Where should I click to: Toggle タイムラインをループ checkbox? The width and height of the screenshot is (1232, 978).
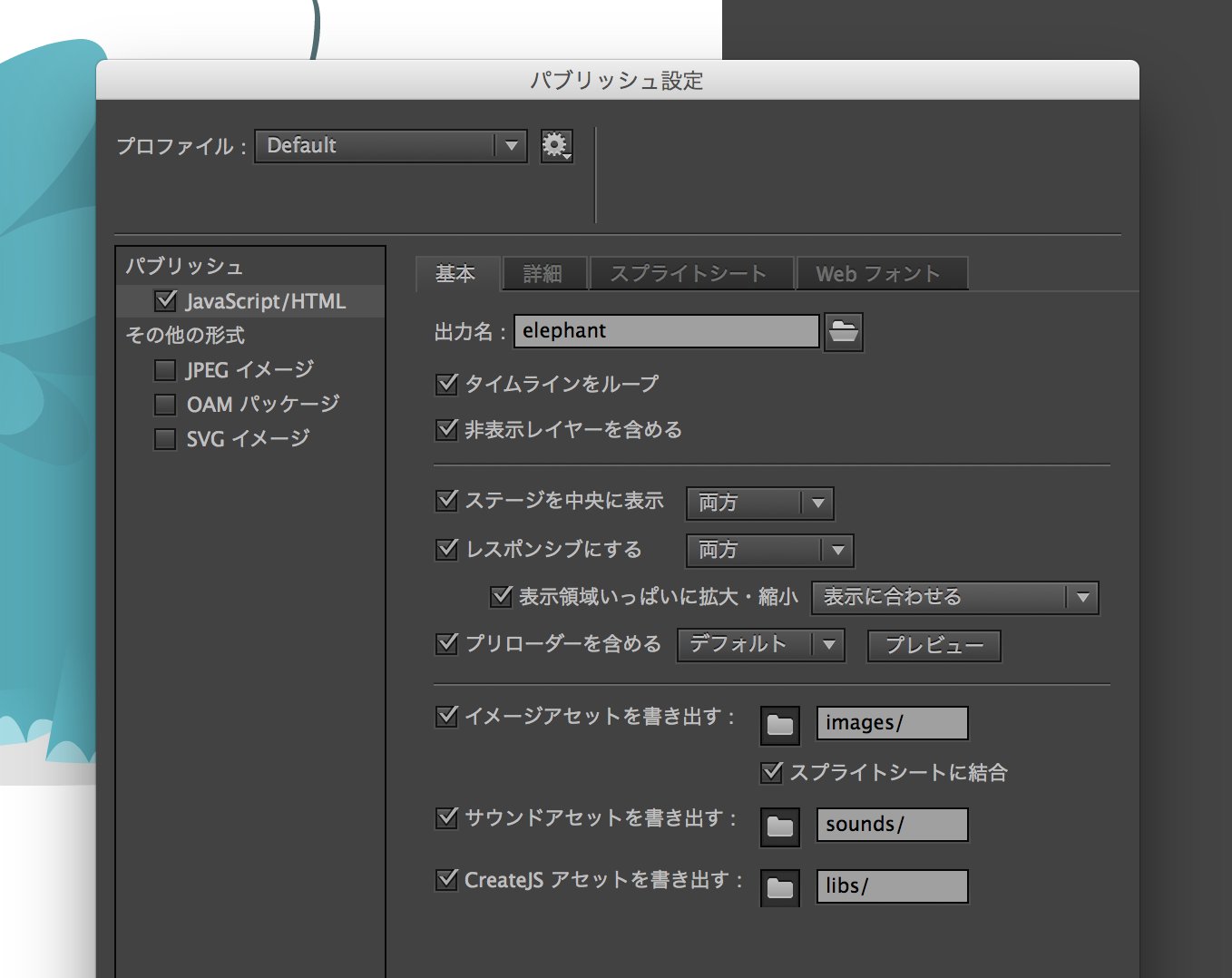(446, 384)
